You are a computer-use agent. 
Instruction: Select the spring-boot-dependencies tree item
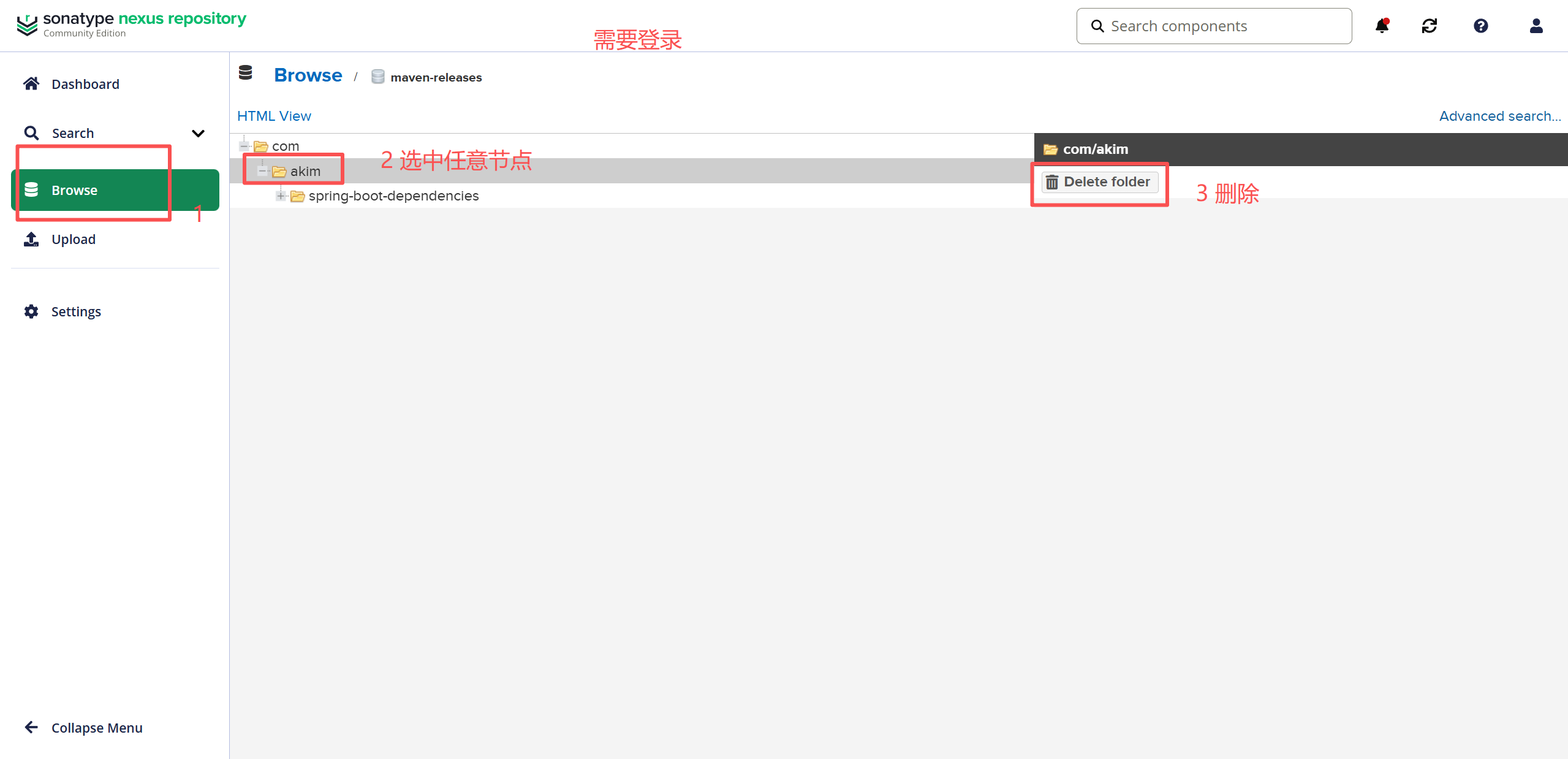pyautogui.click(x=393, y=196)
